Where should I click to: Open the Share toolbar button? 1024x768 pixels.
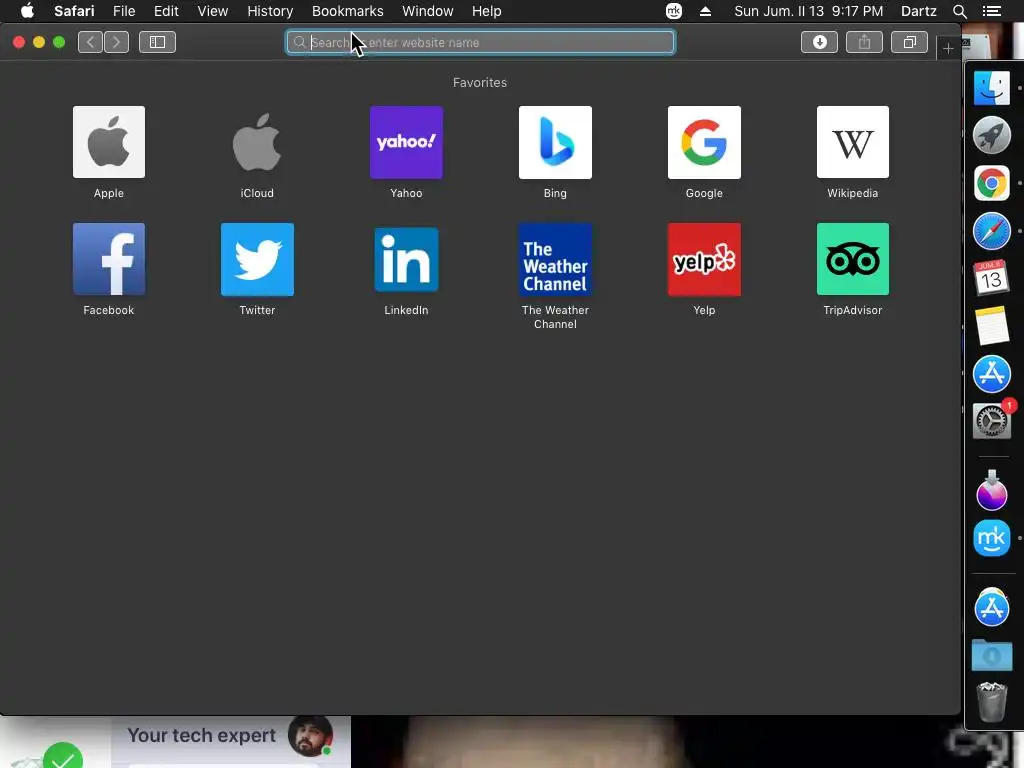pyautogui.click(x=865, y=42)
